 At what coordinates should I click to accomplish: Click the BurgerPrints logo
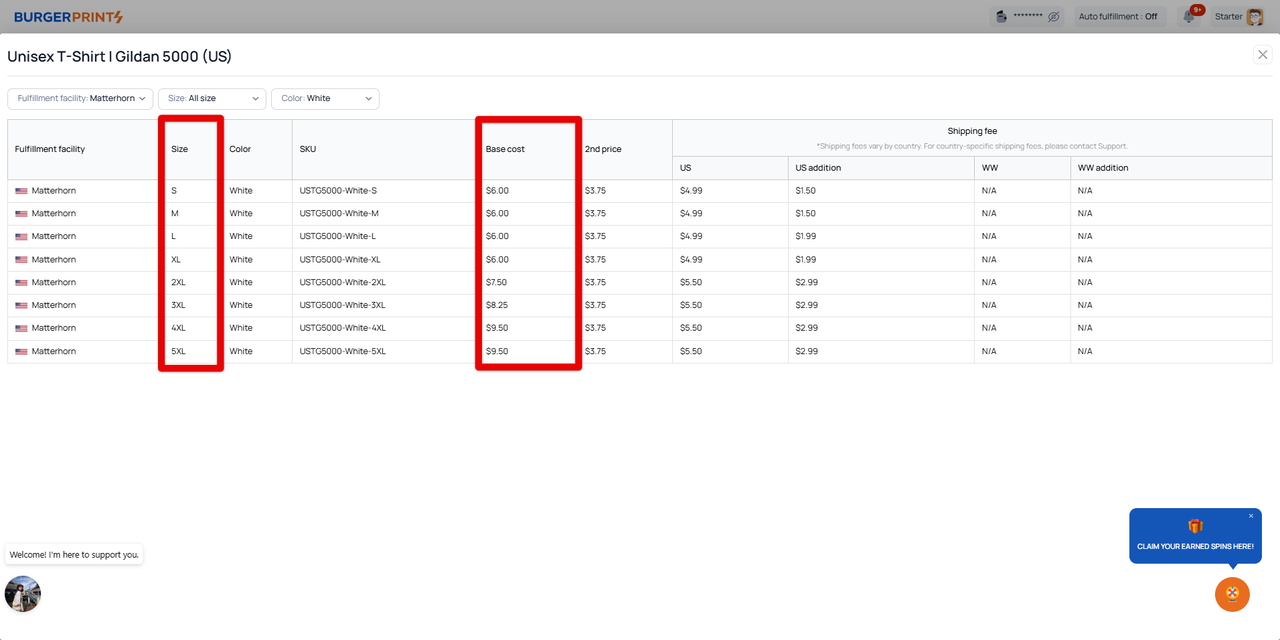pyautogui.click(x=68, y=17)
